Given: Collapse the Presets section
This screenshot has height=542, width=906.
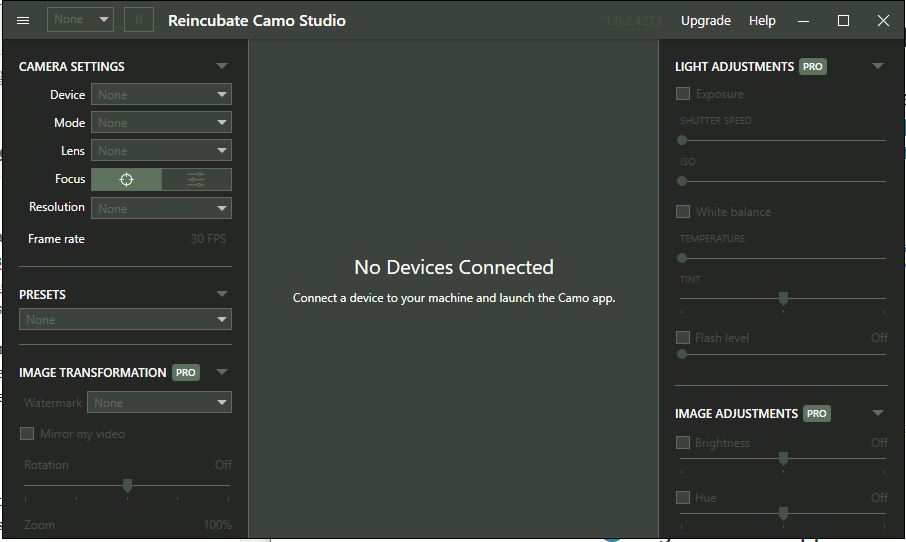Looking at the screenshot, I should tap(222, 294).
